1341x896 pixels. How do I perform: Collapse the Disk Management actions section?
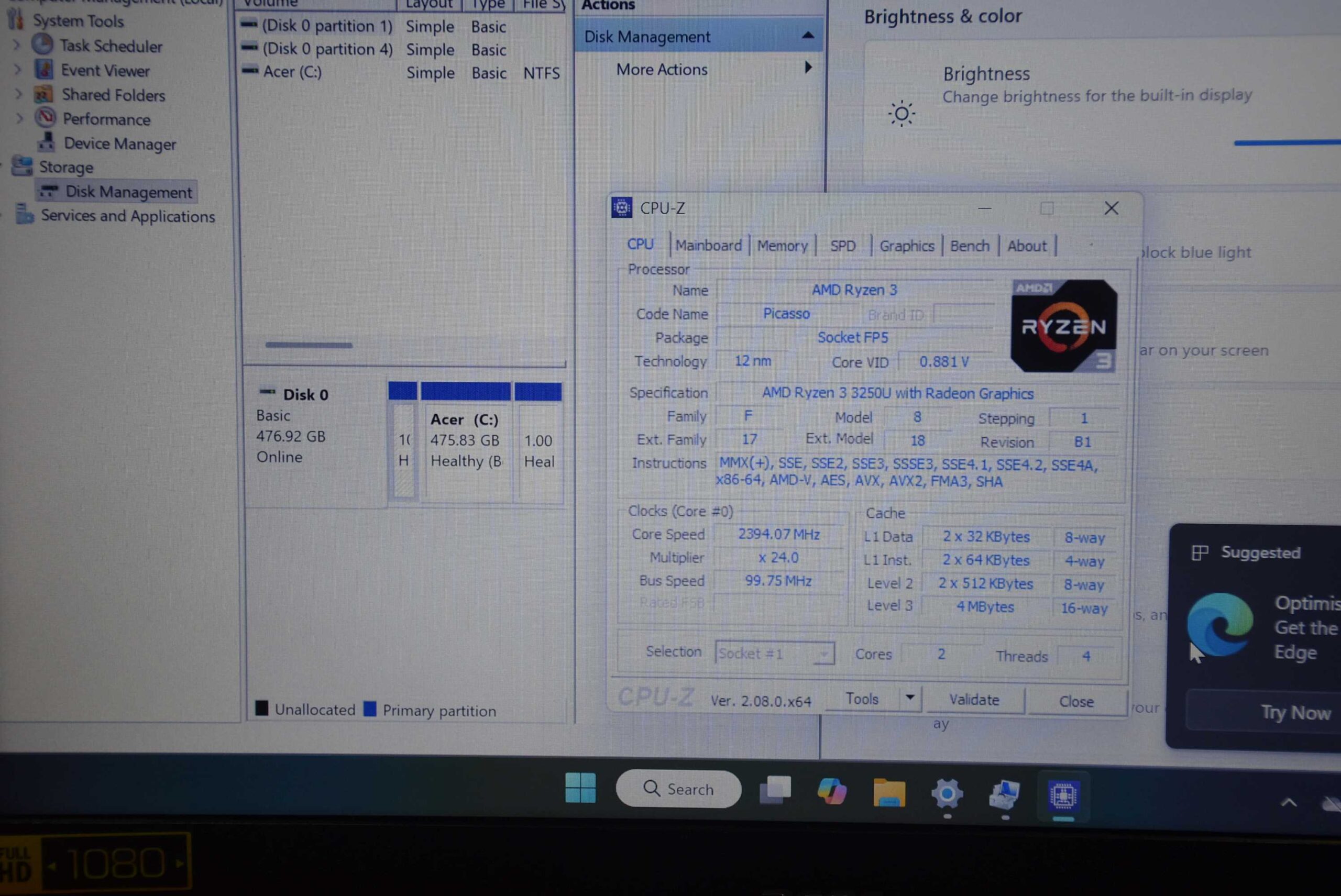coord(808,36)
